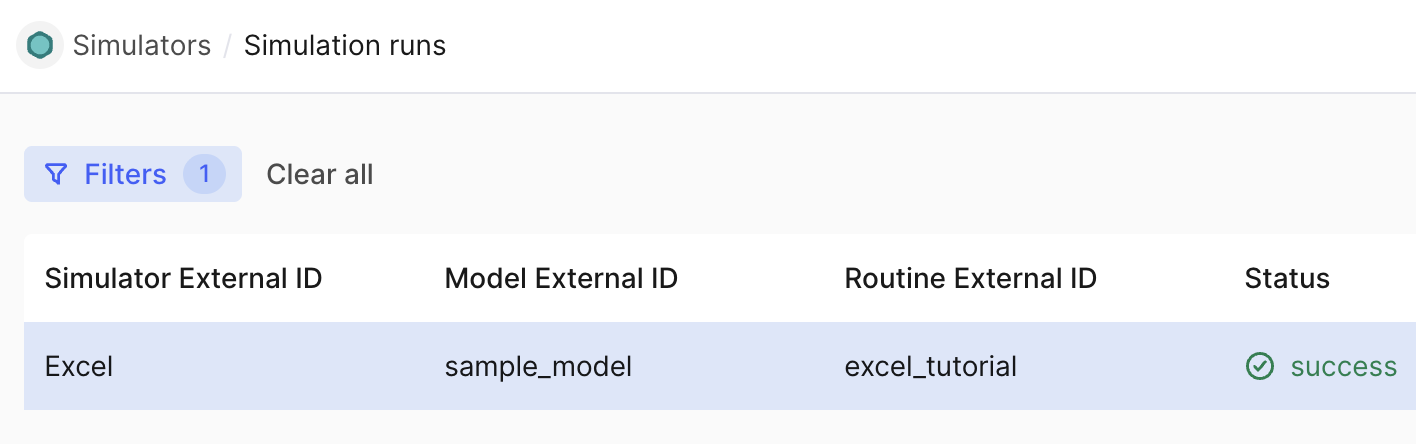Viewport: 1416px width, 444px height.
Task: Open the excel_tutorial routine entry
Action: pyautogui.click(x=930, y=367)
